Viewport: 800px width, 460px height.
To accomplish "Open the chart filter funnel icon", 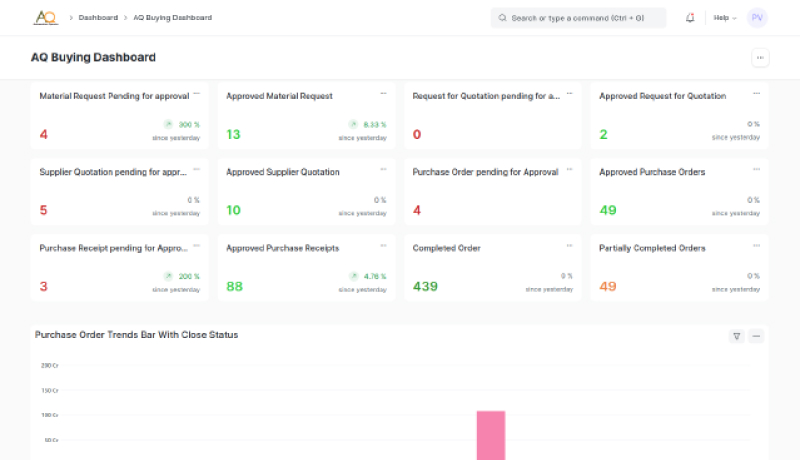I will (737, 336).
